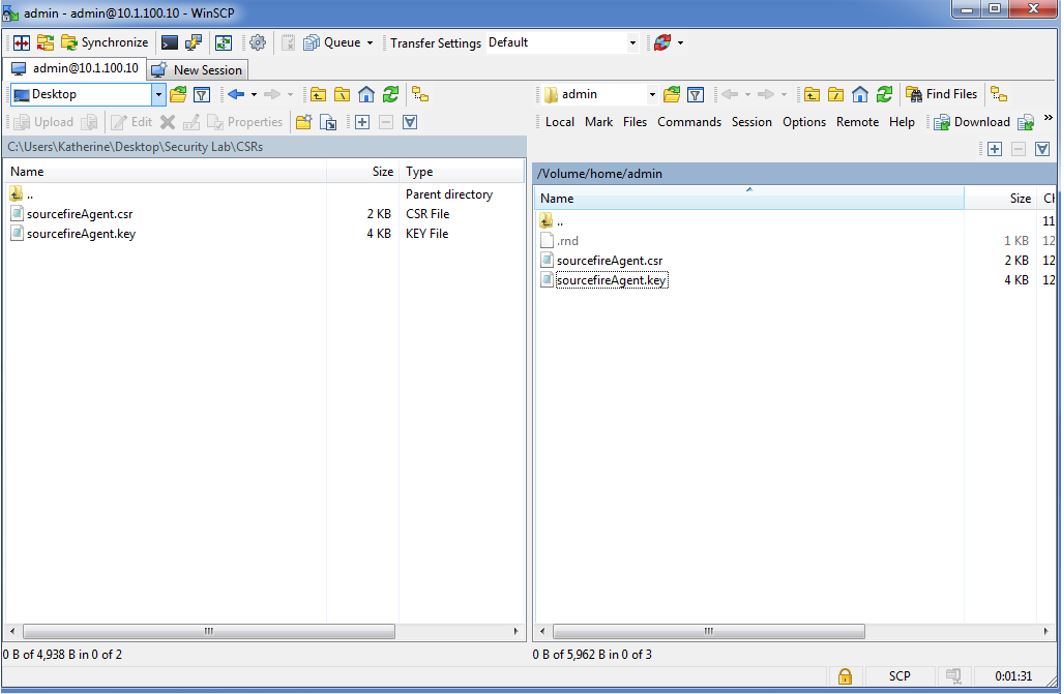Screen dimensions: 1064x694
Task: Sort remote panel by Size column
Action: click(1001, 199)
